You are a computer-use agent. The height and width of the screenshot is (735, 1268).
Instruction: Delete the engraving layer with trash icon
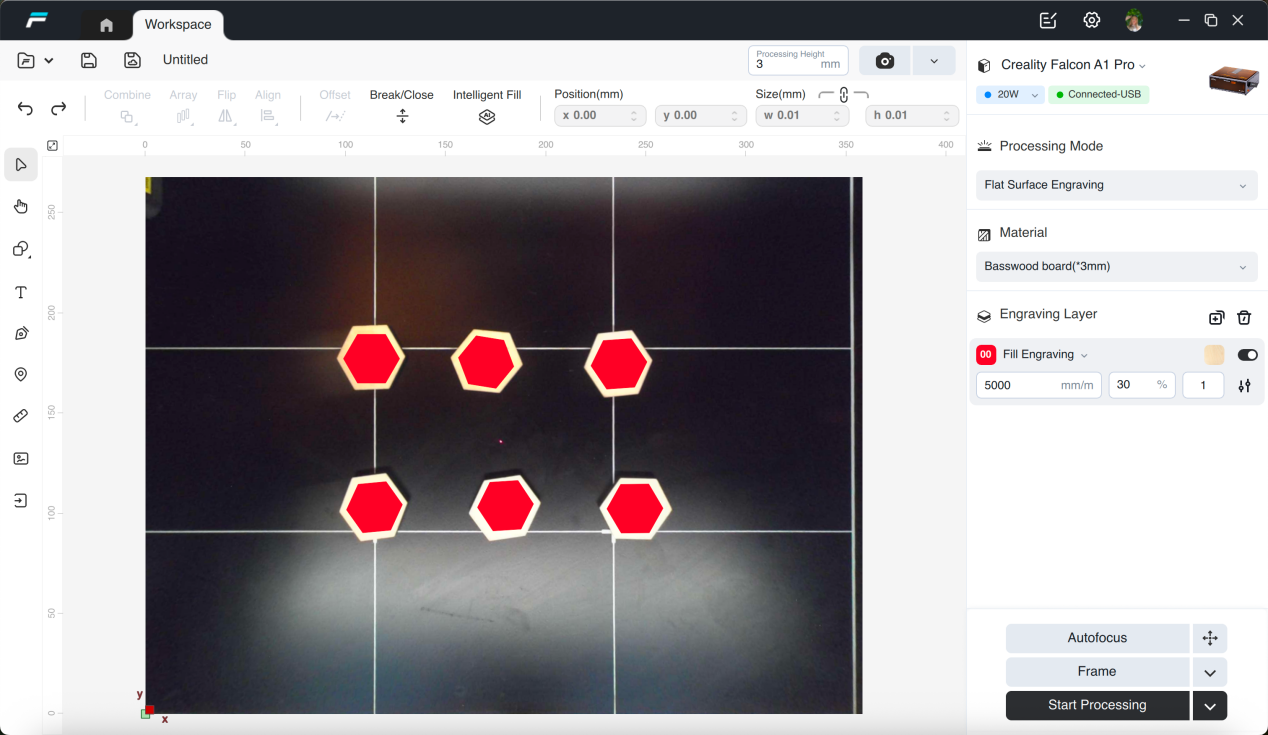(1244, 318)
